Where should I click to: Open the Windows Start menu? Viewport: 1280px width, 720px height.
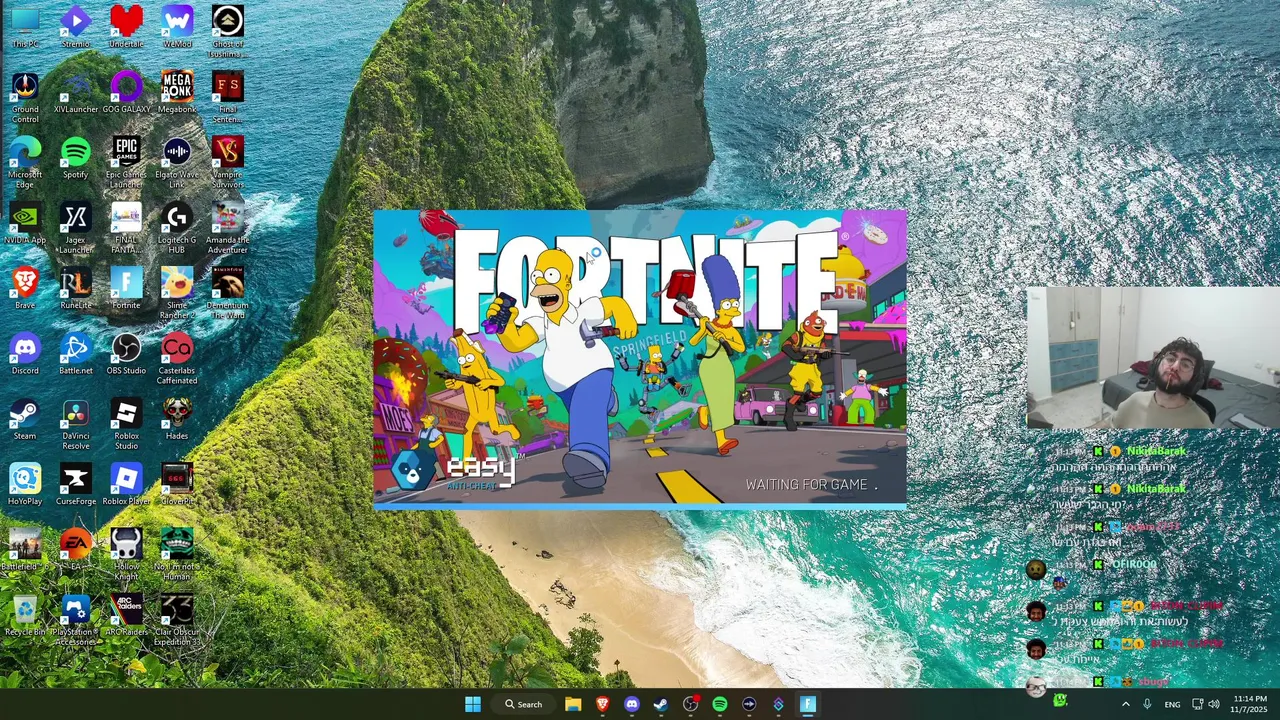point(473,704)
